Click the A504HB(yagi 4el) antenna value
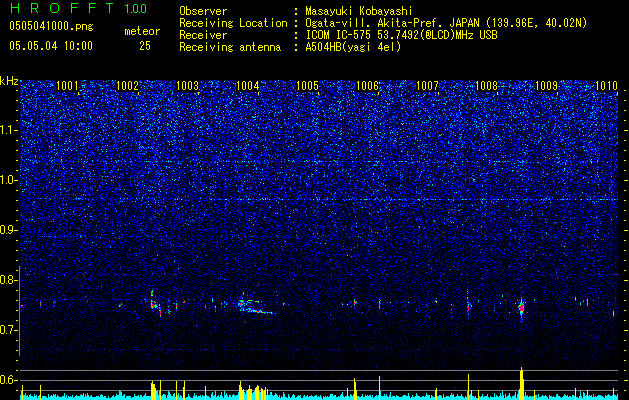The height and width of the screenshot is (400, 629). [353, 47]
